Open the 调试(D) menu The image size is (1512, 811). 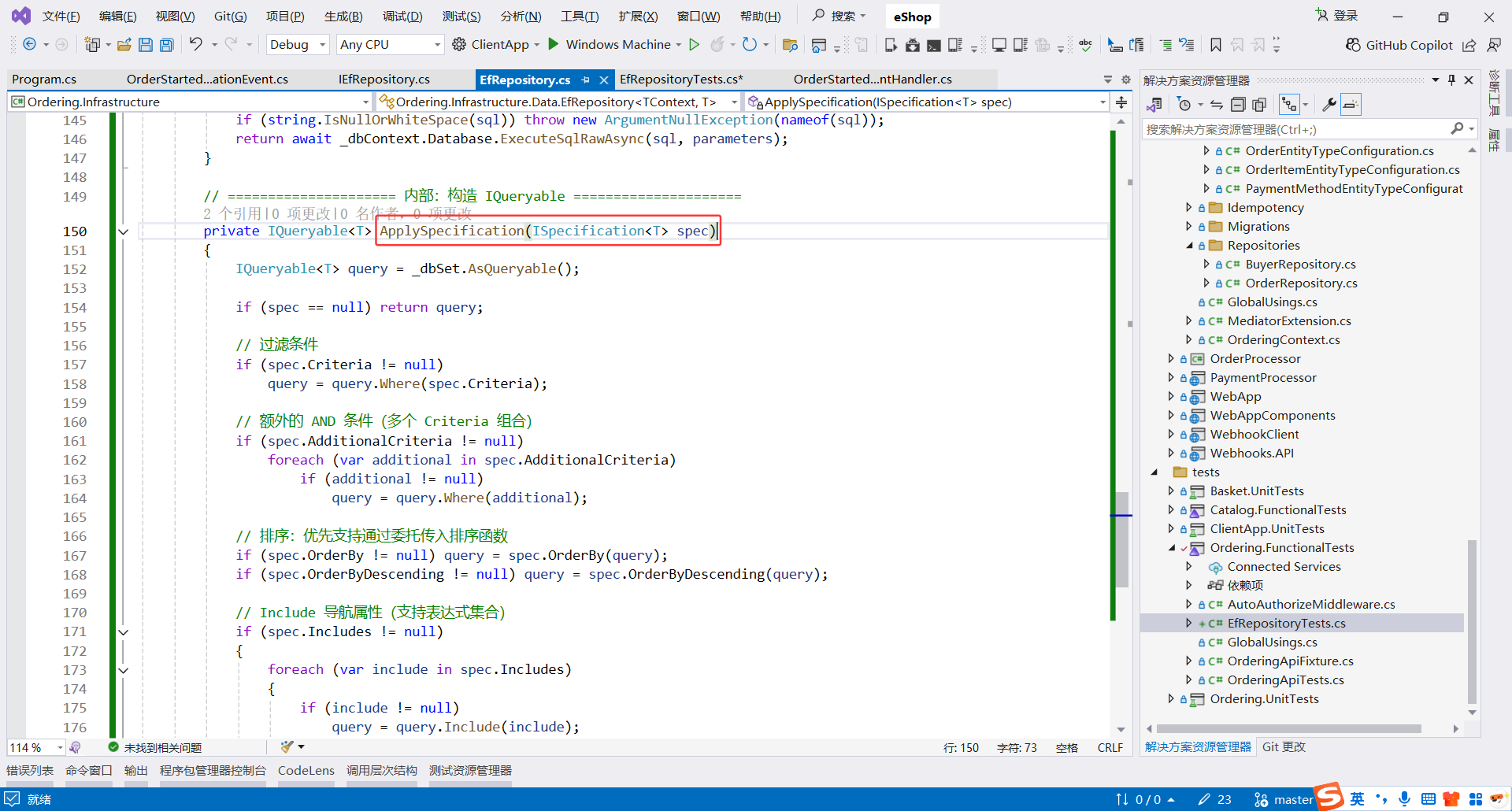click(402, 17)
